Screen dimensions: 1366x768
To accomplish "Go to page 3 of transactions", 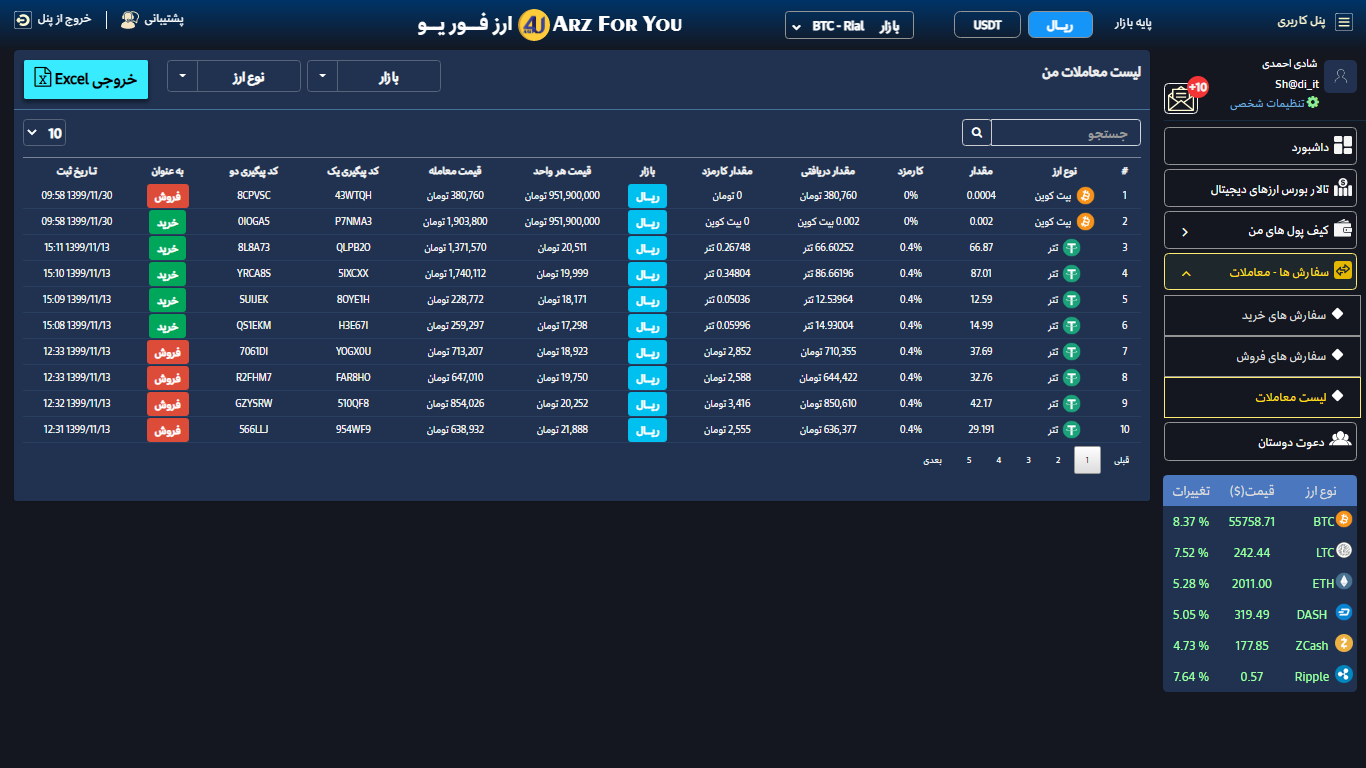I will tap(1028, 460).
